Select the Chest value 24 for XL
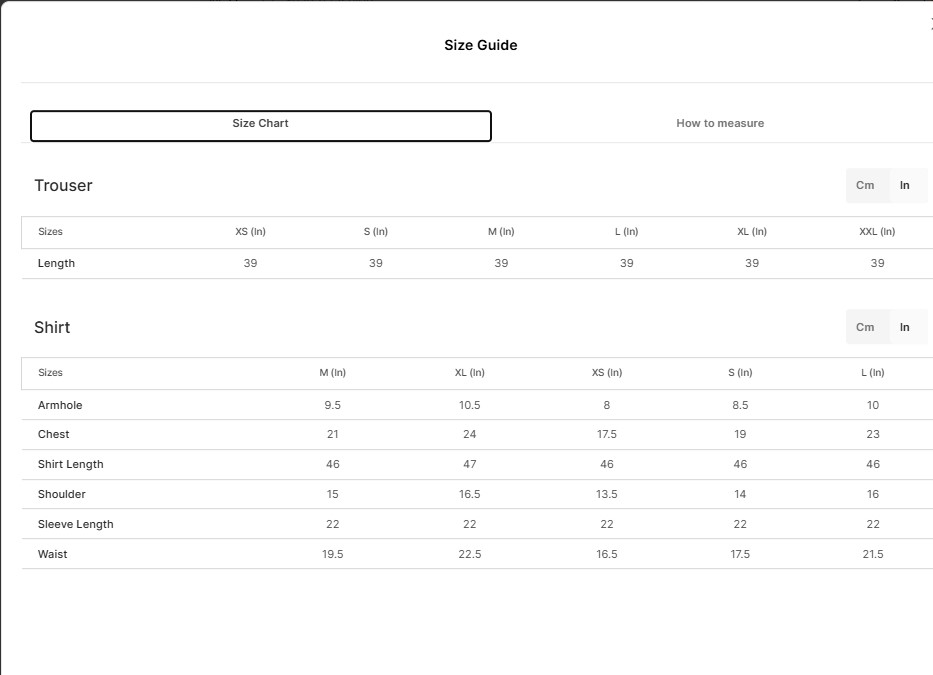This screenshot has height=675, width=933. click(x=469, y=435)
